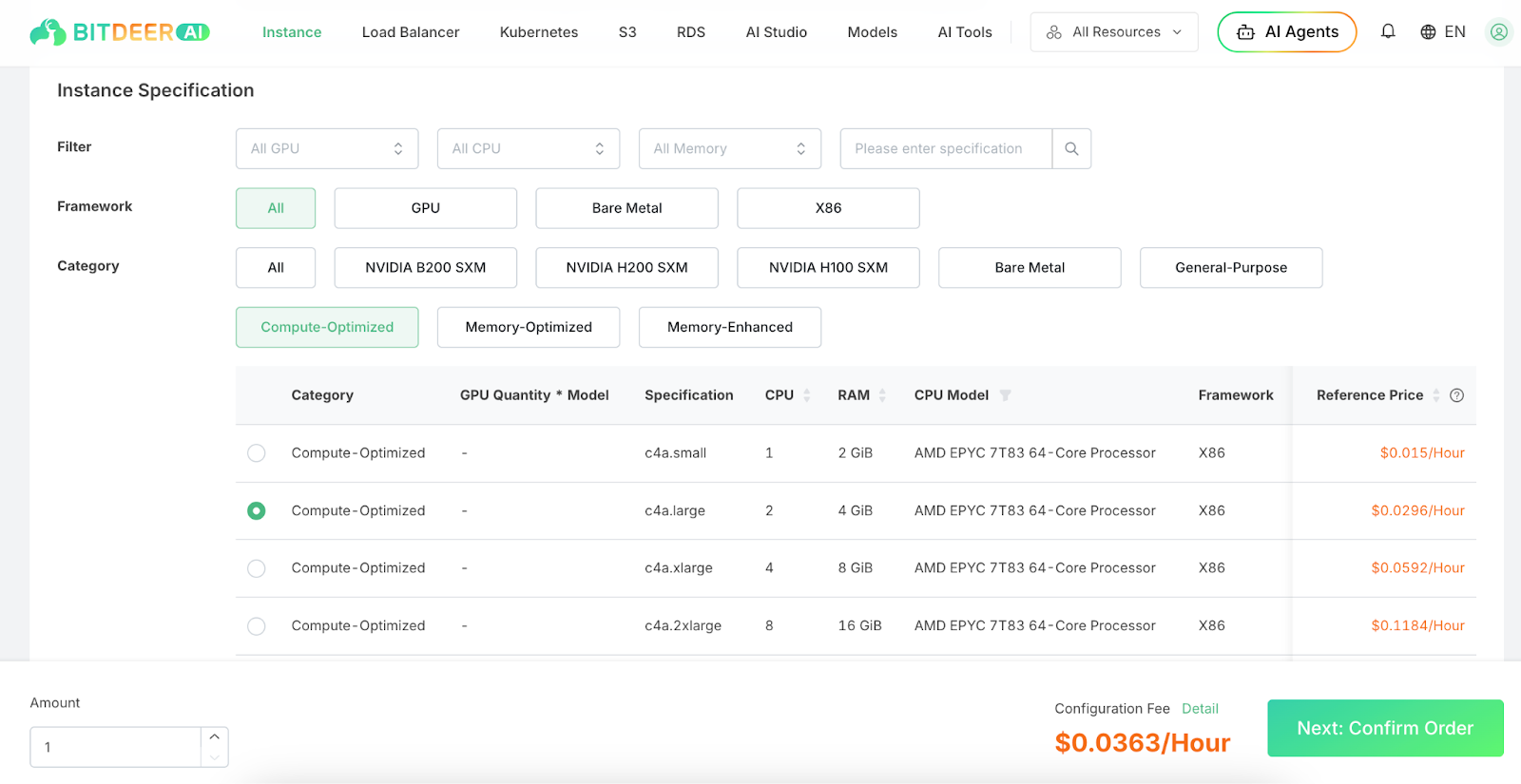Choose the NVIDIA H200 SXM category

coord(626,268)
